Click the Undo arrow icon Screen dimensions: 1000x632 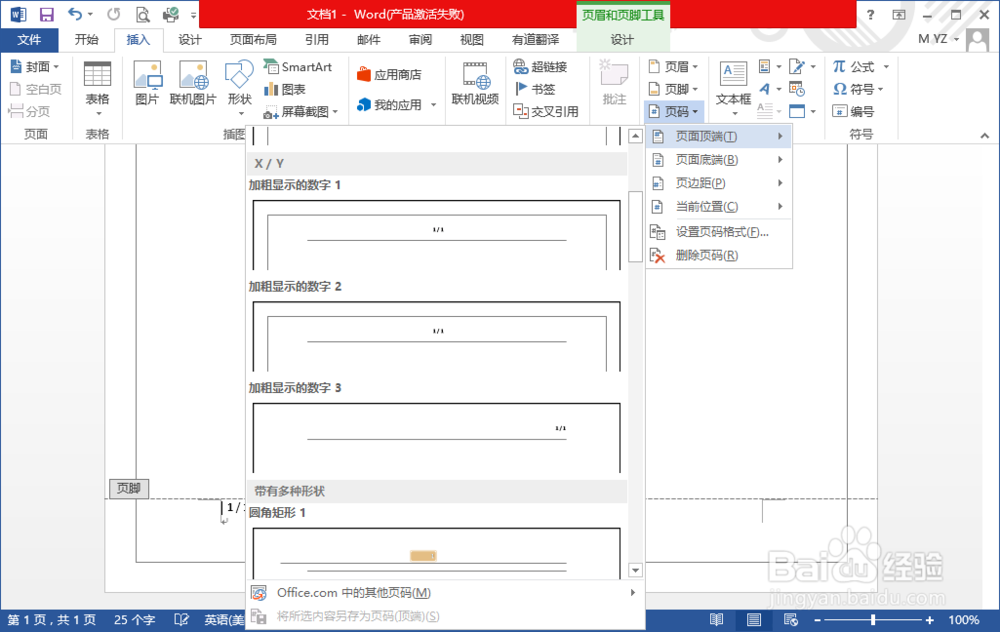(75, 14)
